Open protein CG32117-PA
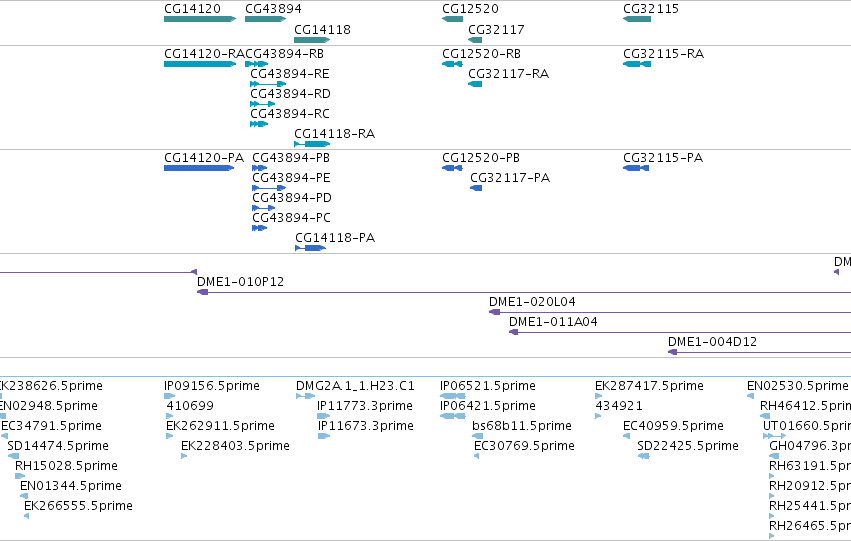Screen dimensions: 851x541 point(476,188)
